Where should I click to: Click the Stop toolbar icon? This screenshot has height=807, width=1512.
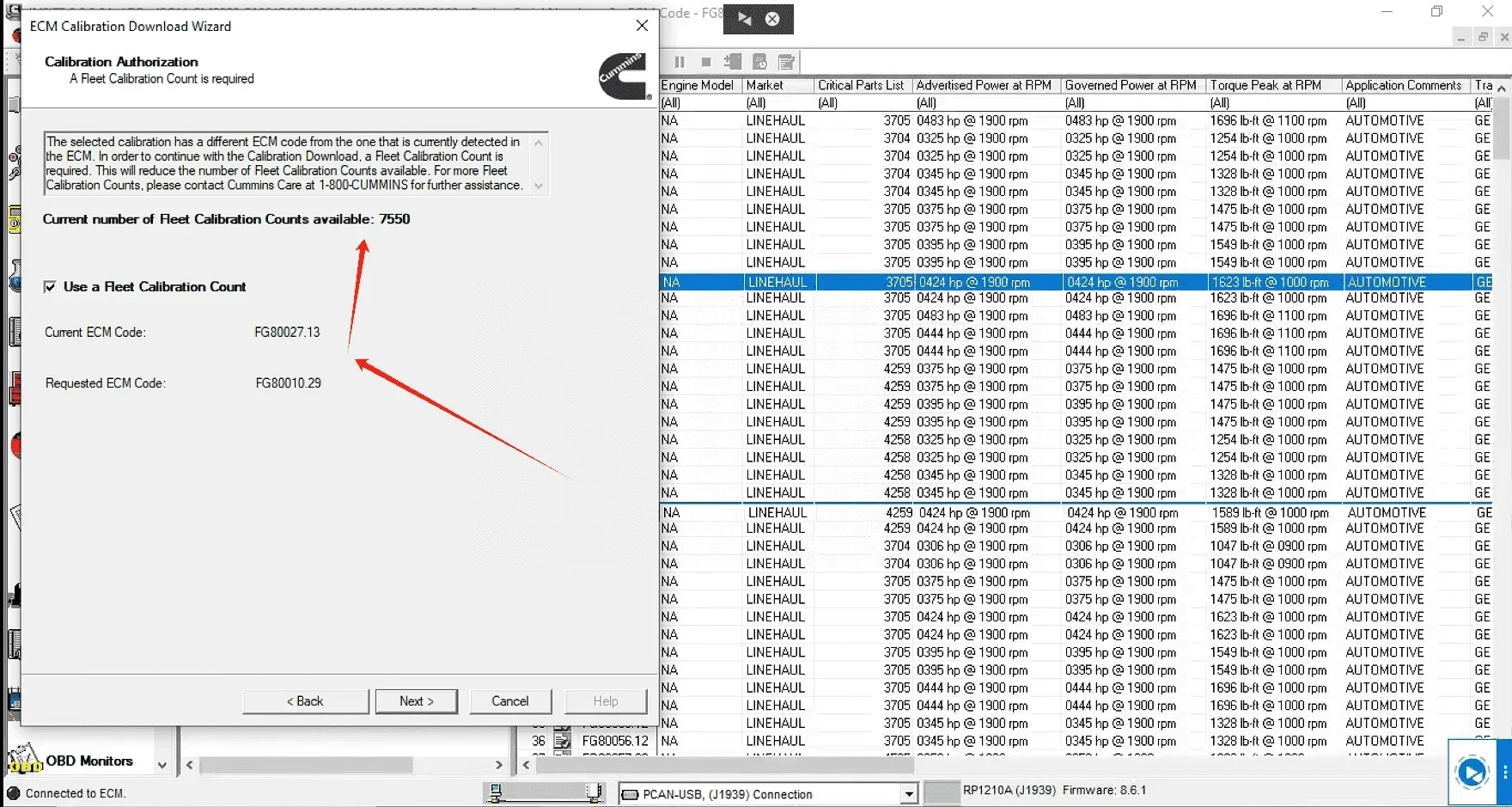coord(706,62)
